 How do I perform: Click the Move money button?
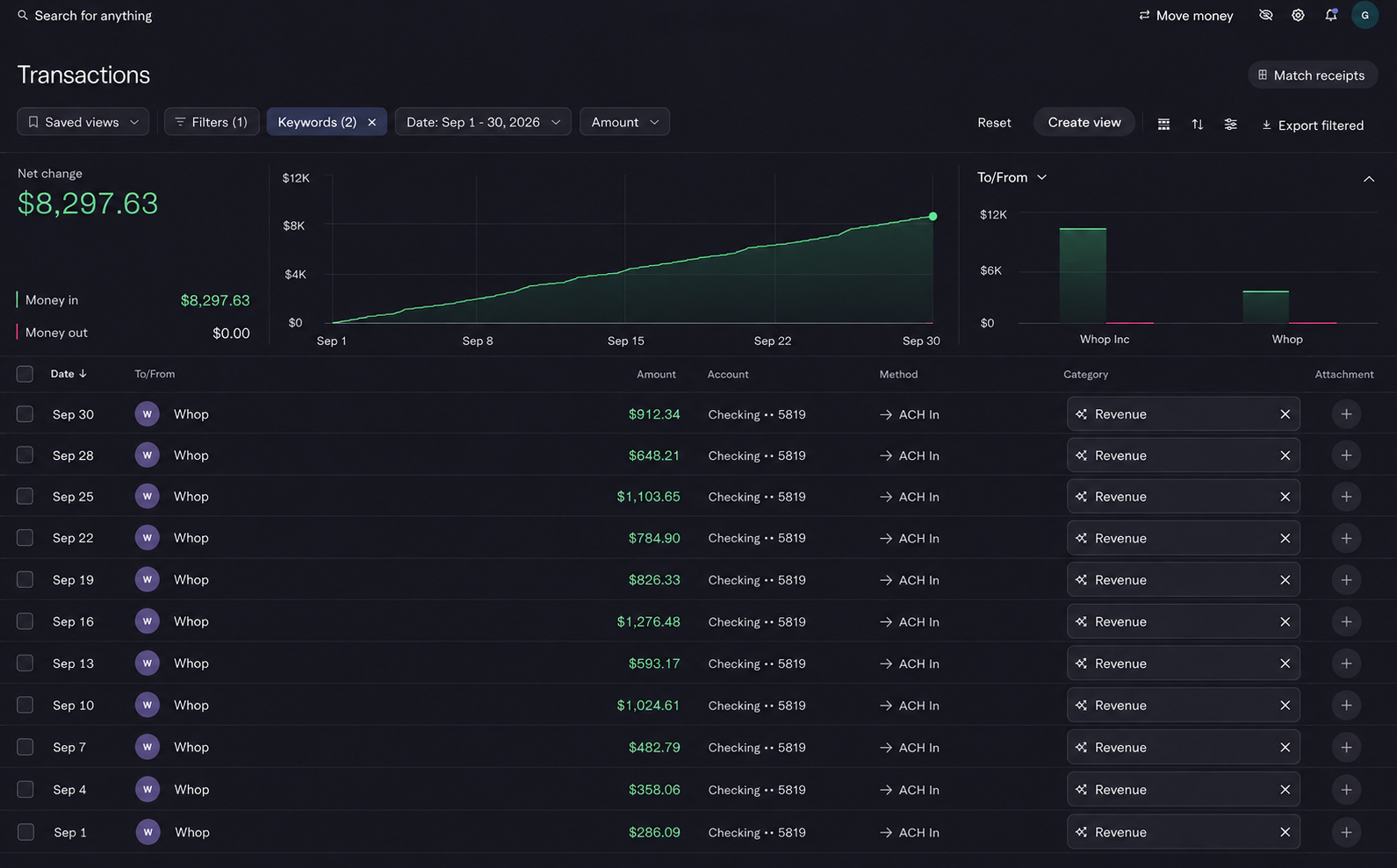[1185, 16]
